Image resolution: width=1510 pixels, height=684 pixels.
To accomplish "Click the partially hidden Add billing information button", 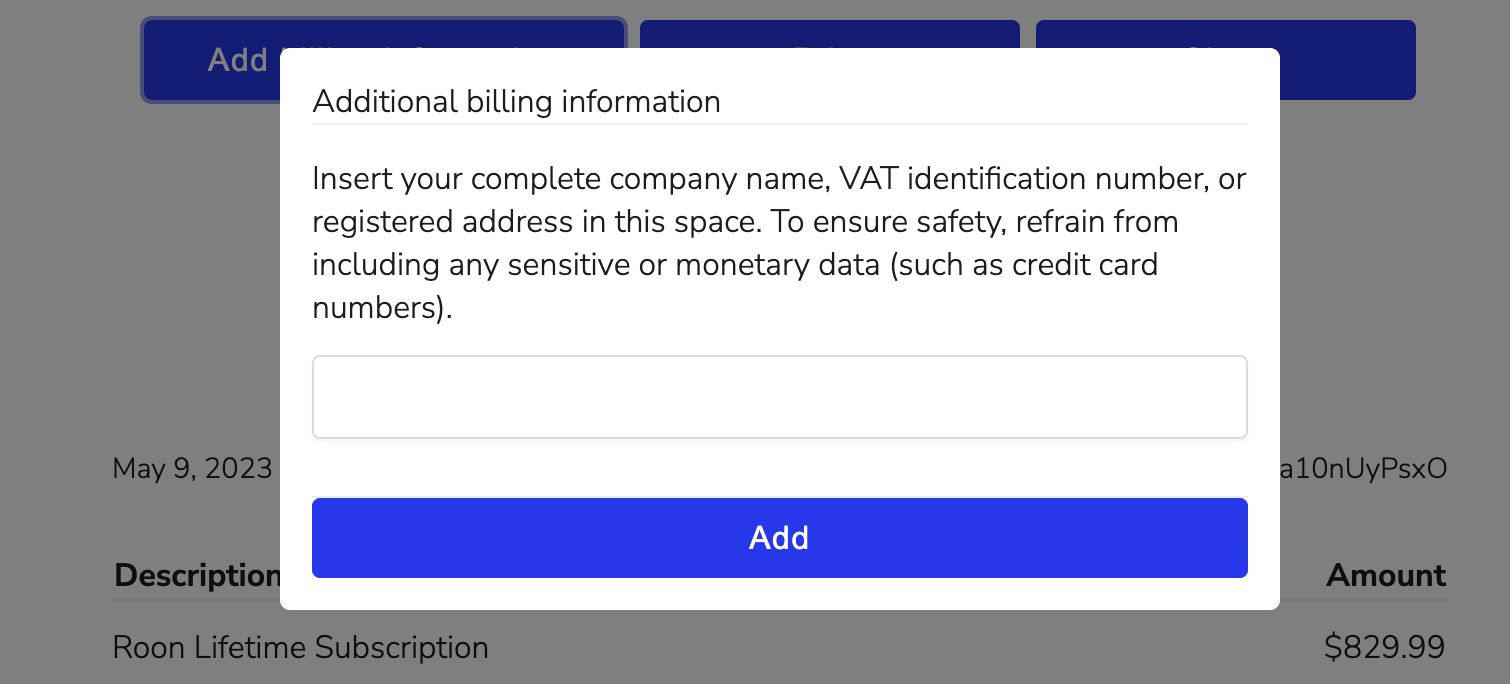I will tap(210, 60).
